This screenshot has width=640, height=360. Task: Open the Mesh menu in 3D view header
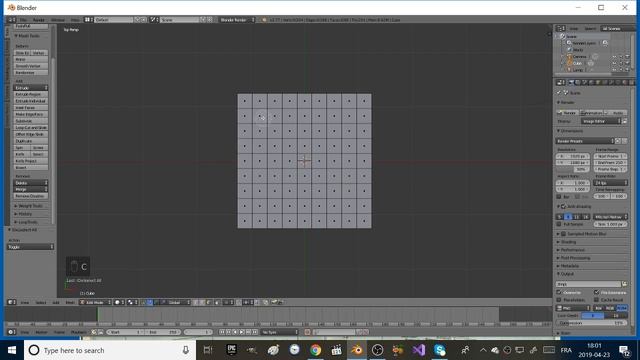[x=70, y=302]
